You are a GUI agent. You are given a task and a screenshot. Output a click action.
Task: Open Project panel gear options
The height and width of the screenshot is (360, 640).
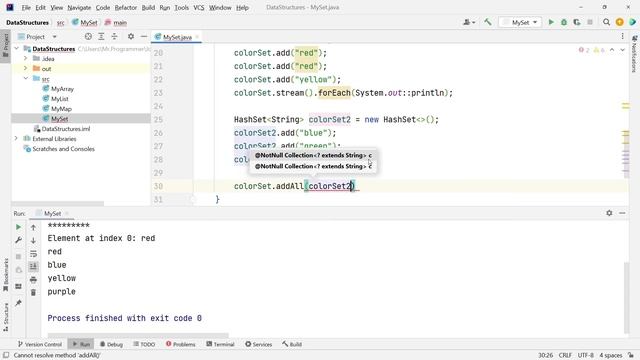(x=131, y=37)
